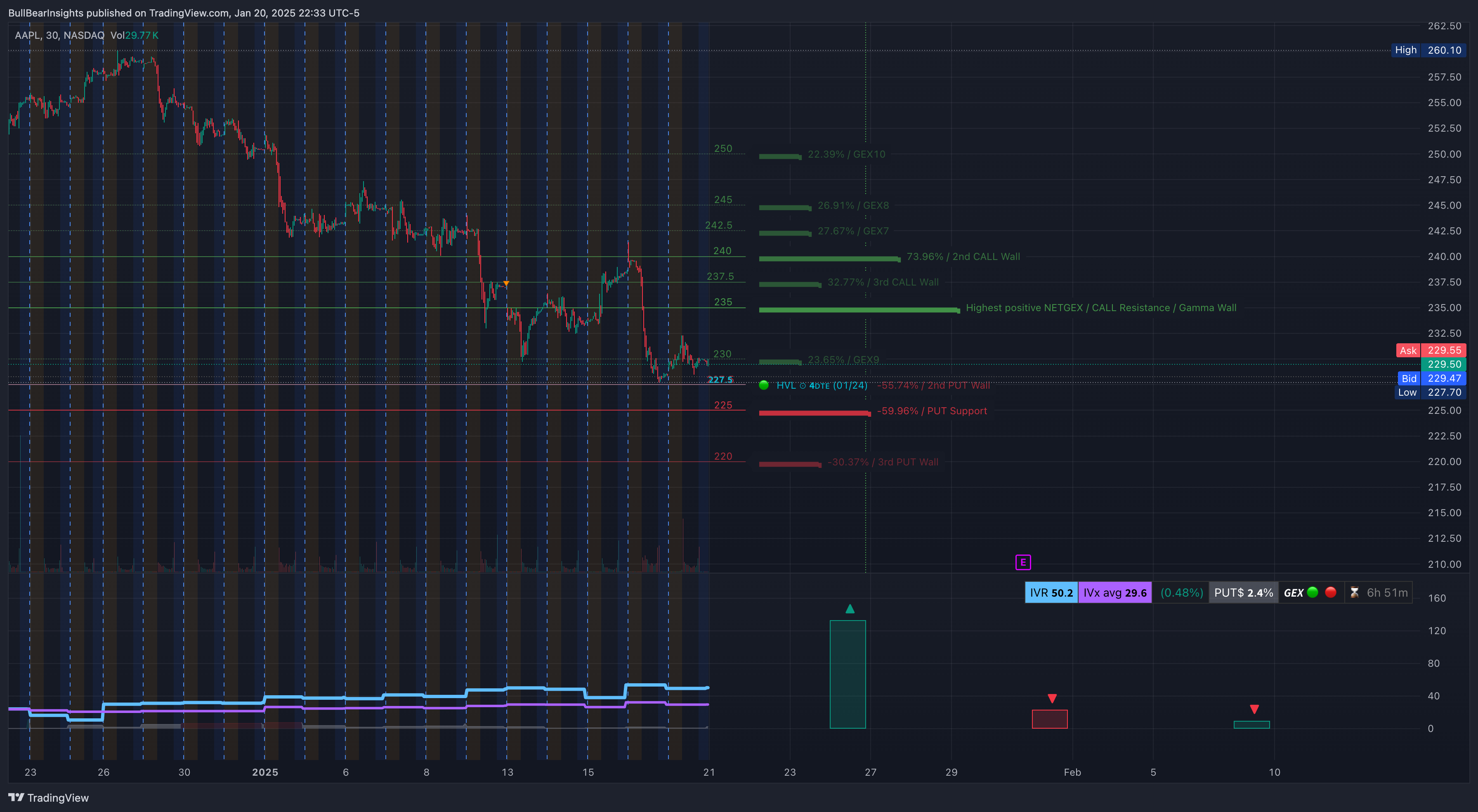Viewport: 1478px width, 812px height.
Task: Click the blue 227.5 level label
Action: [720, 380]
